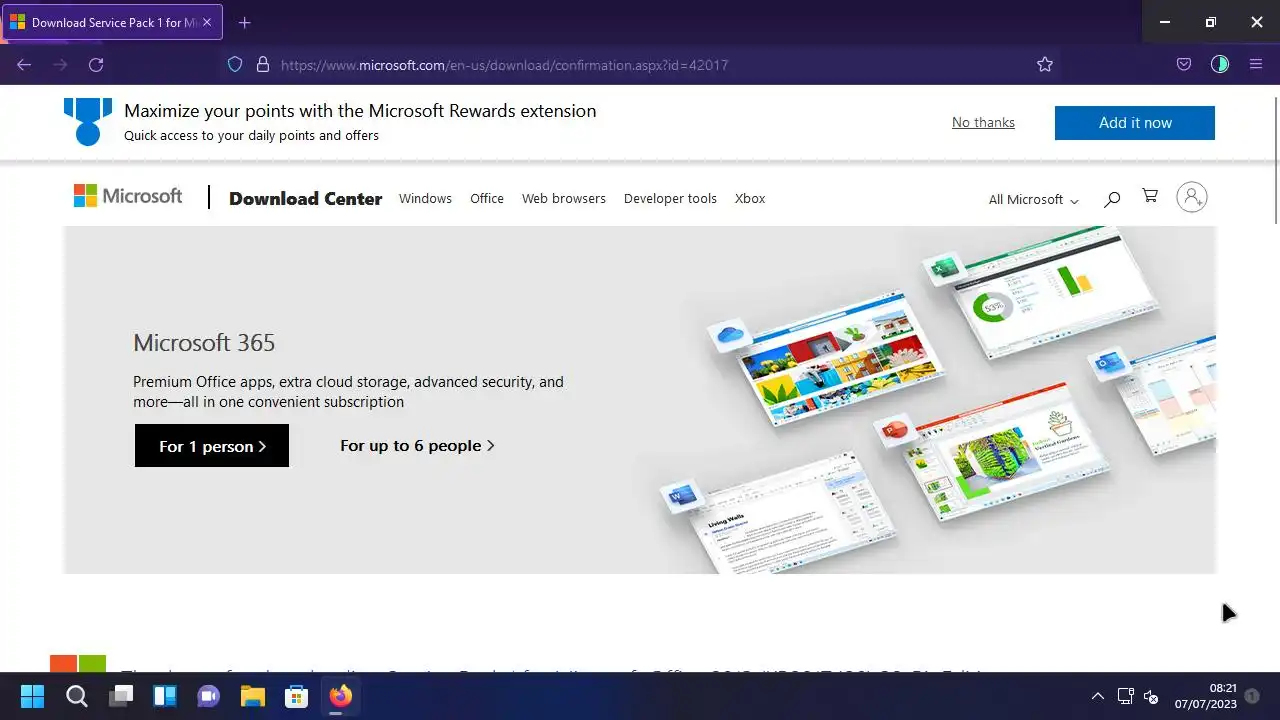Open the Xbox menu item

point(750,198)
